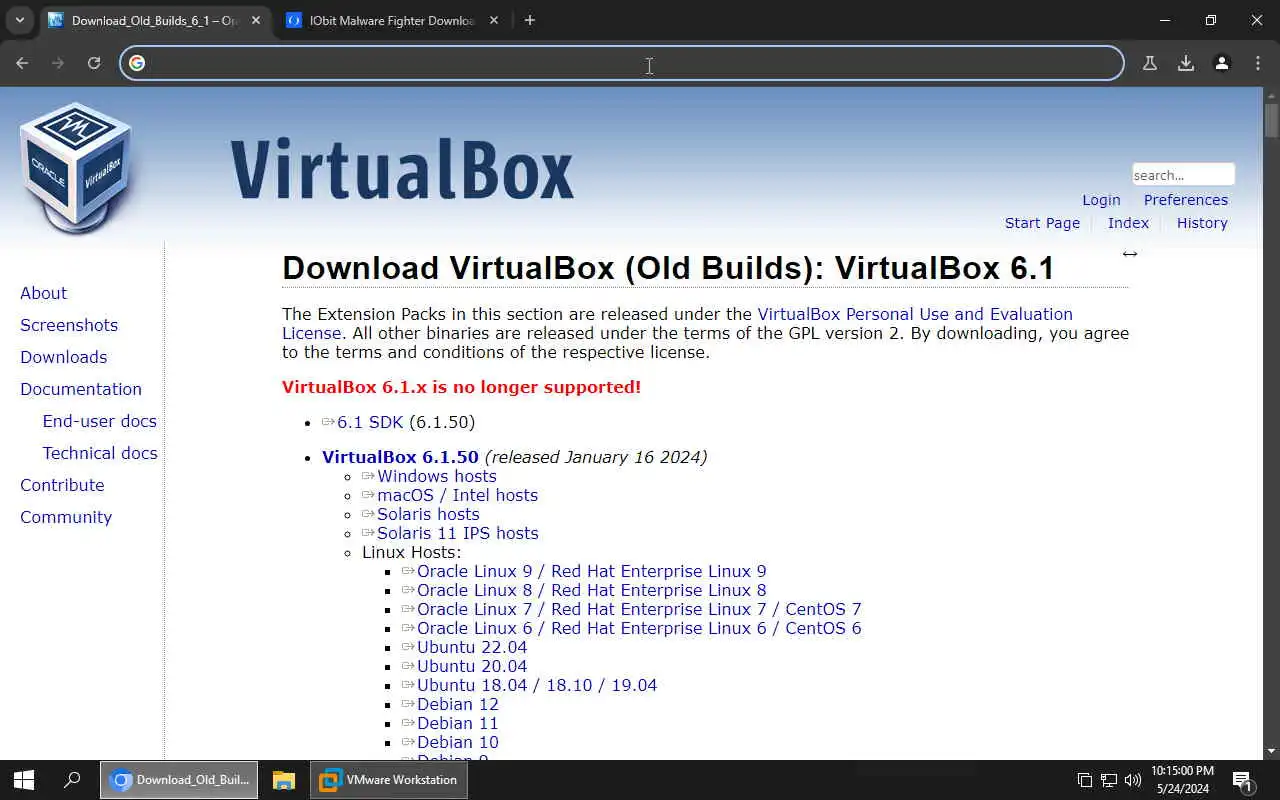Screen dimensions: 1280x800
Task: Open the network tray icon
Action: 1109,780
